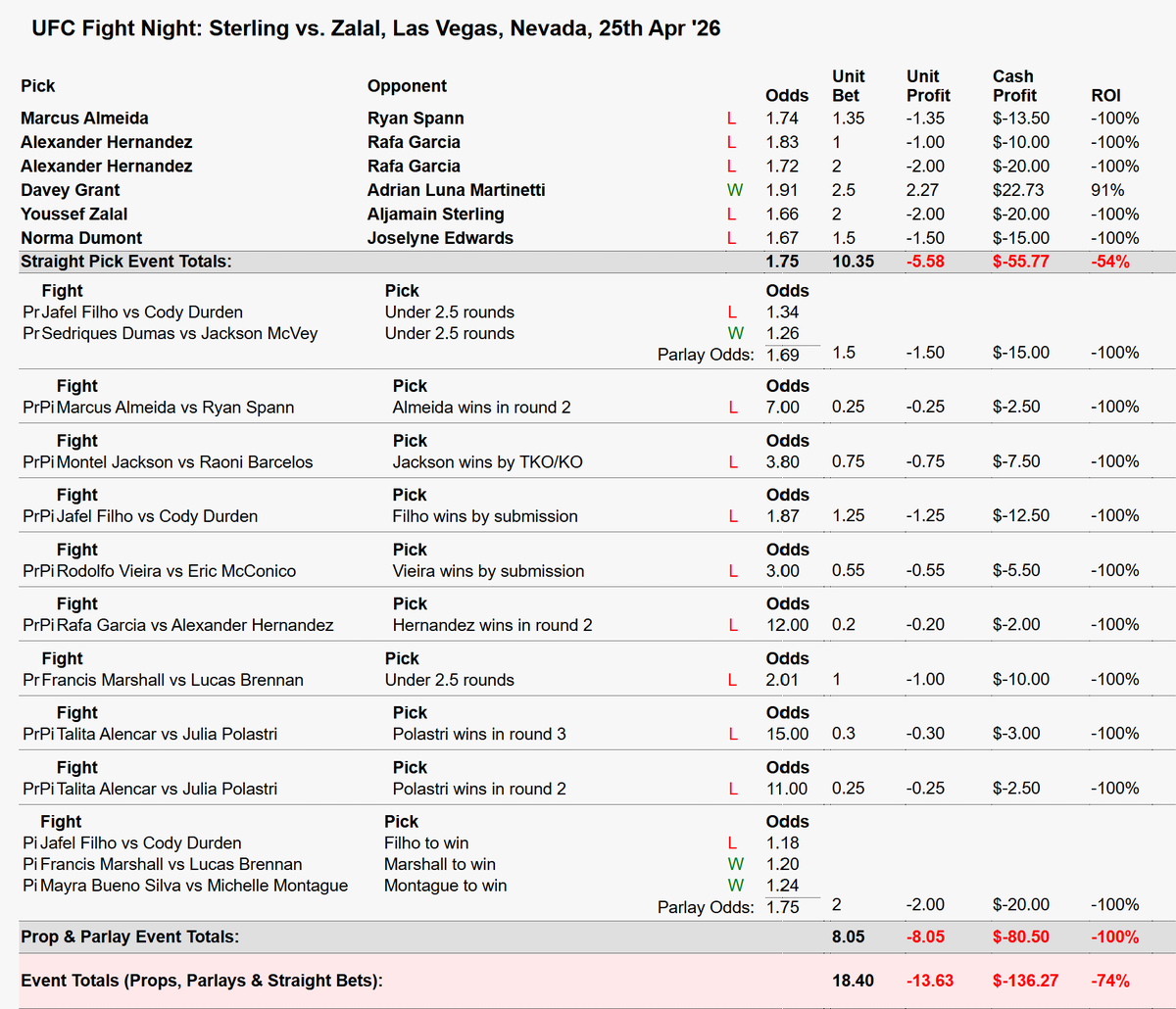
Task: Select odds 7.00 for Almeida round 2 prop
Action: [782, 408]
